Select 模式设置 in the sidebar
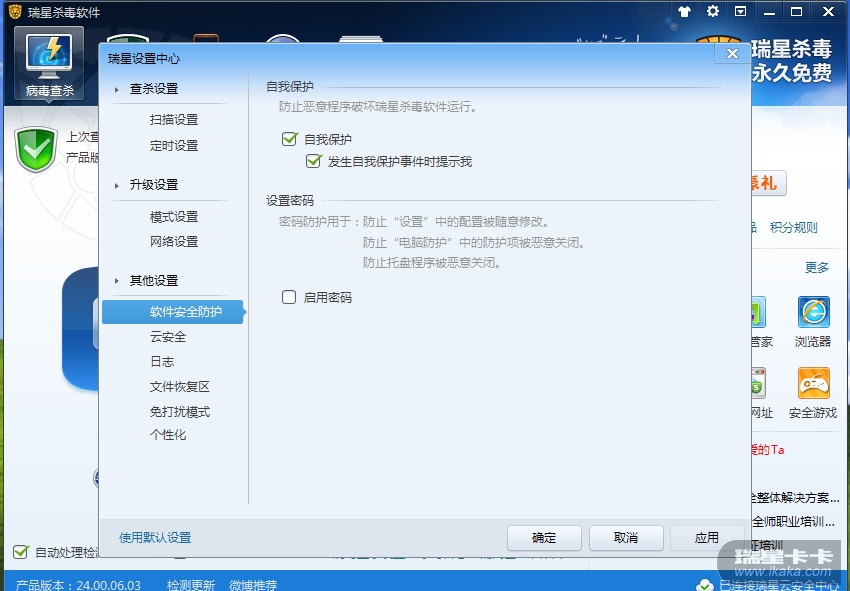 (174, 217)
